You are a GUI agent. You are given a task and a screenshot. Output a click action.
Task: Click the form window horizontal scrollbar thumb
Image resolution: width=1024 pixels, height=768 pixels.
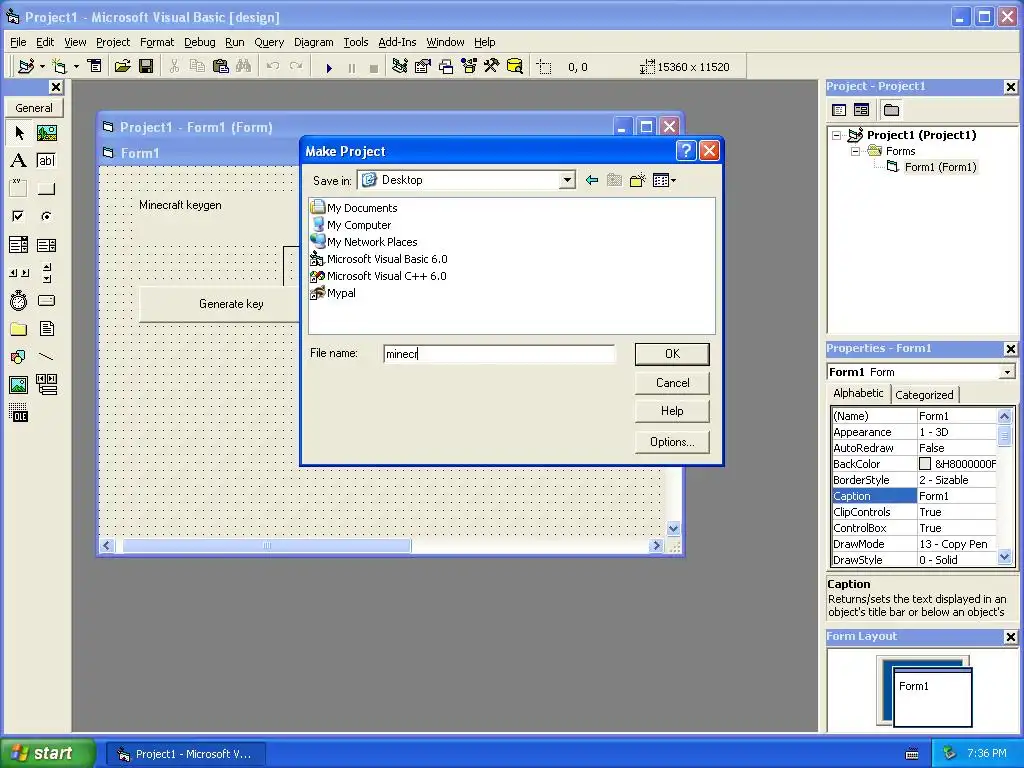[x=266, y=545]
